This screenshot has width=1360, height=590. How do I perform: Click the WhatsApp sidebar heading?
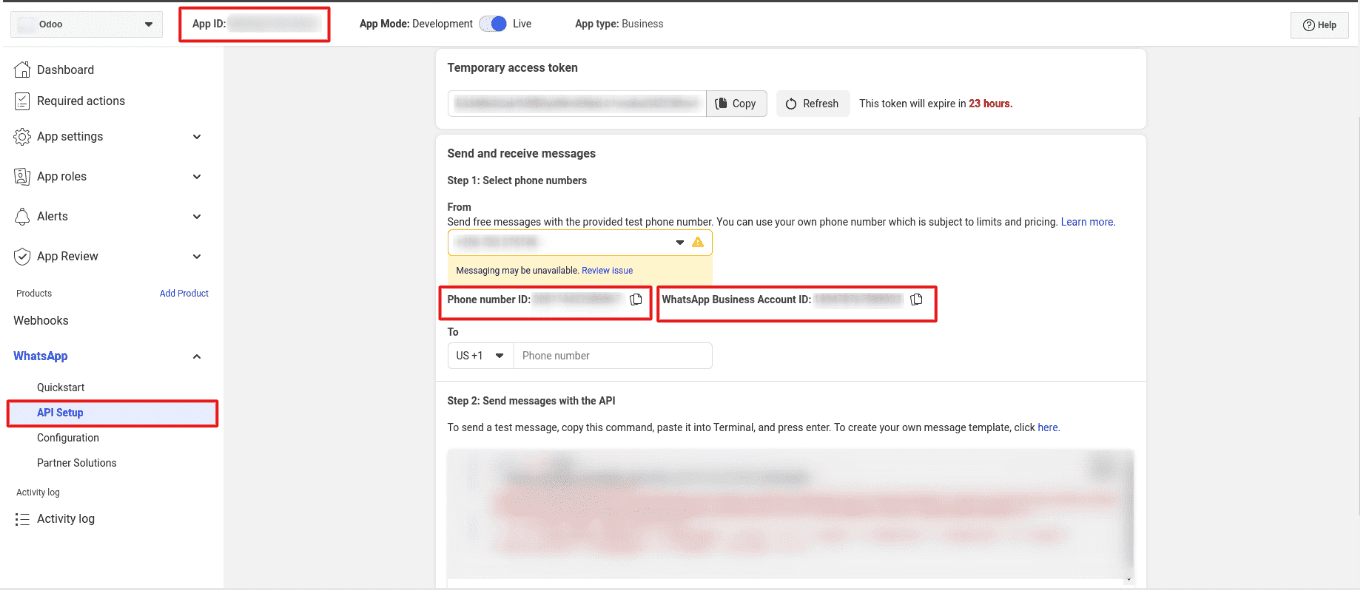(x=40, y=356)
